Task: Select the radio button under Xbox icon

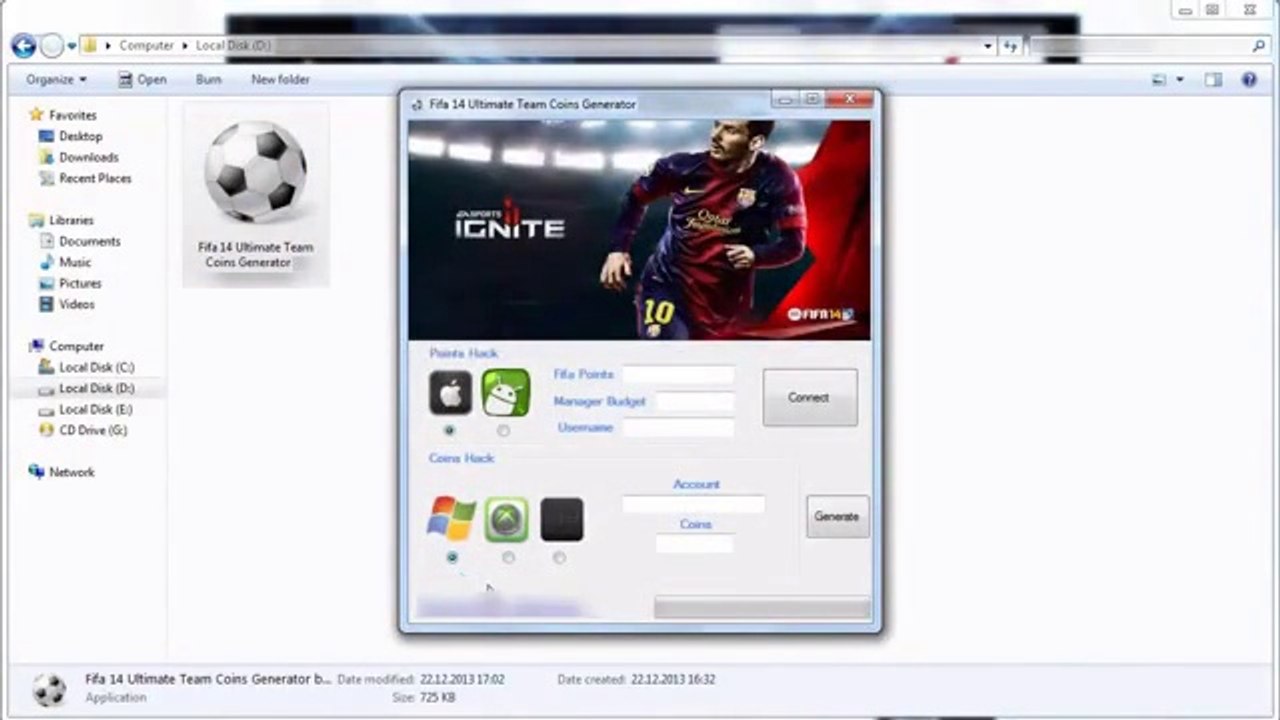Action: (508, 557)
